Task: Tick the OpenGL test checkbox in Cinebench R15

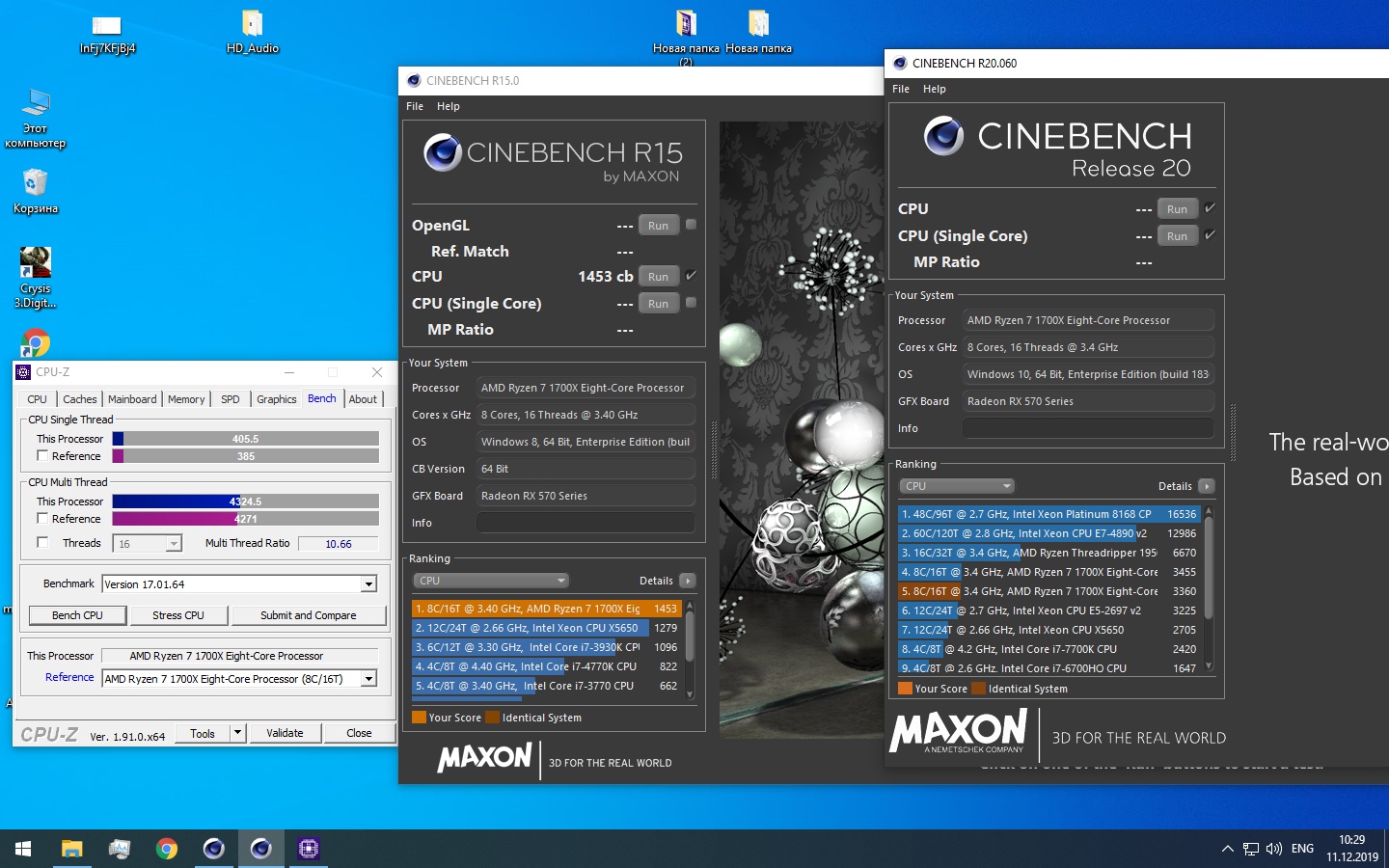Action: 691,225
